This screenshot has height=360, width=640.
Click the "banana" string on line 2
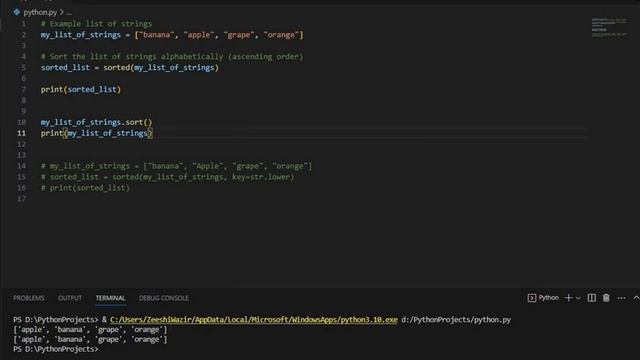(157, 35)
